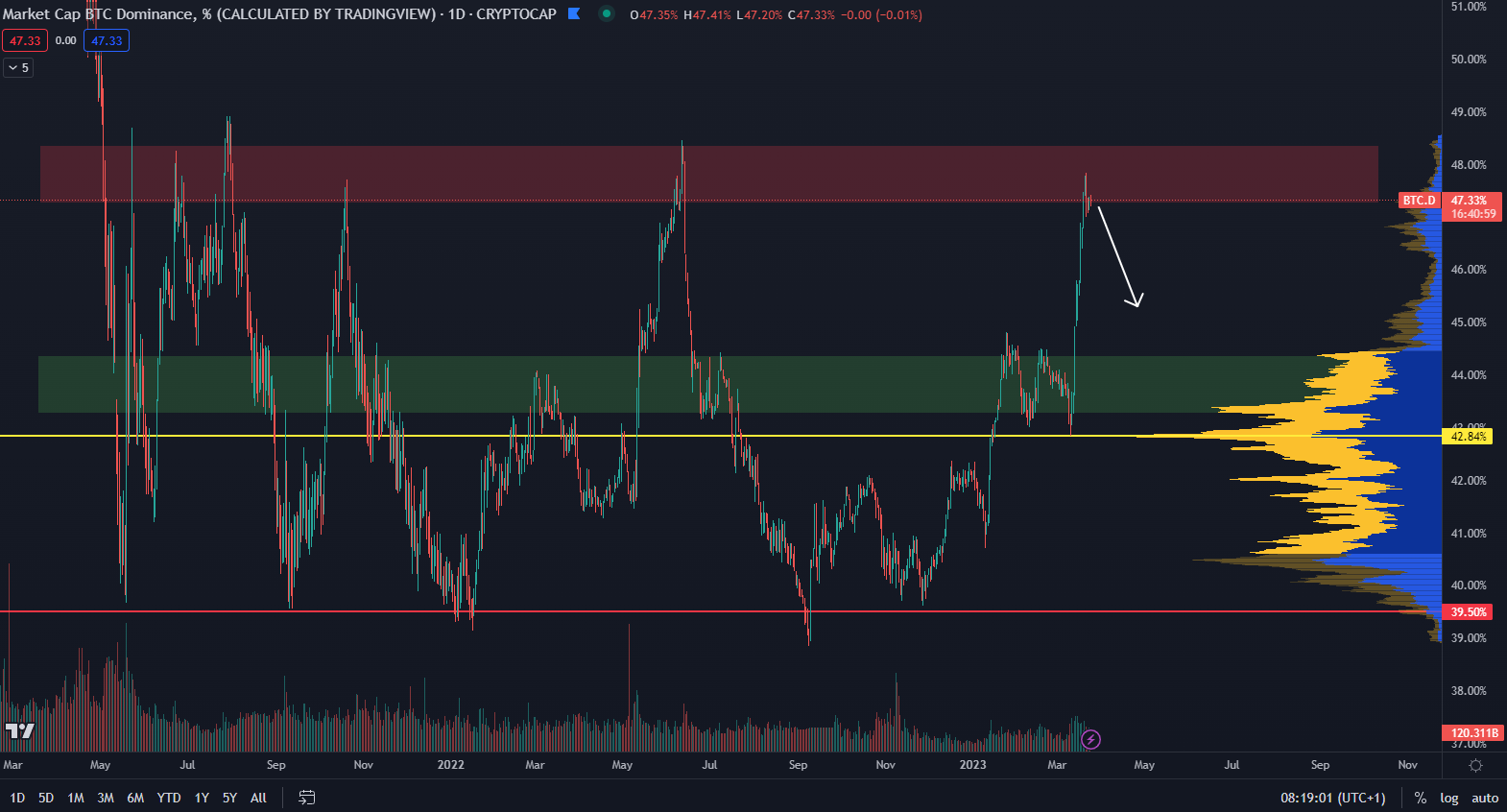The image size is (1507, 812).
Task: Select the YTD date range
Action: 169,798
